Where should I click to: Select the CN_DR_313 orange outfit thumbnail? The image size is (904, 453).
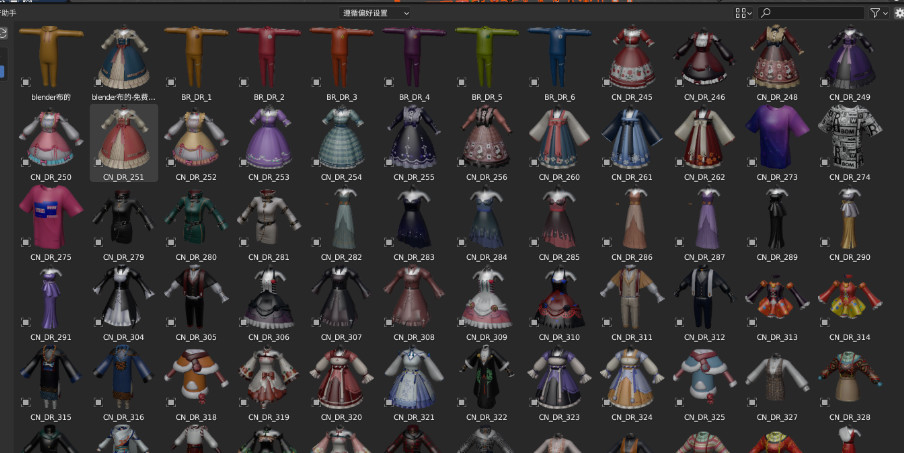pyautogui.click(x=777, y=297)
